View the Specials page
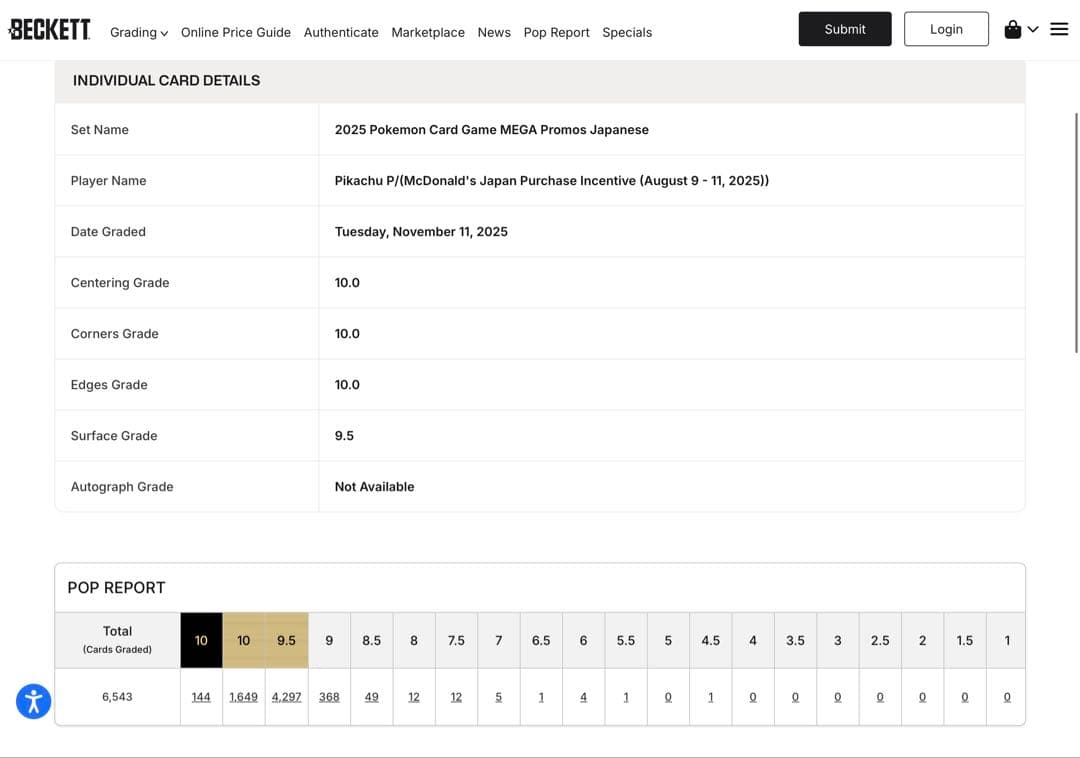The width and height of the screenshot is (1080, 758). 627,32
